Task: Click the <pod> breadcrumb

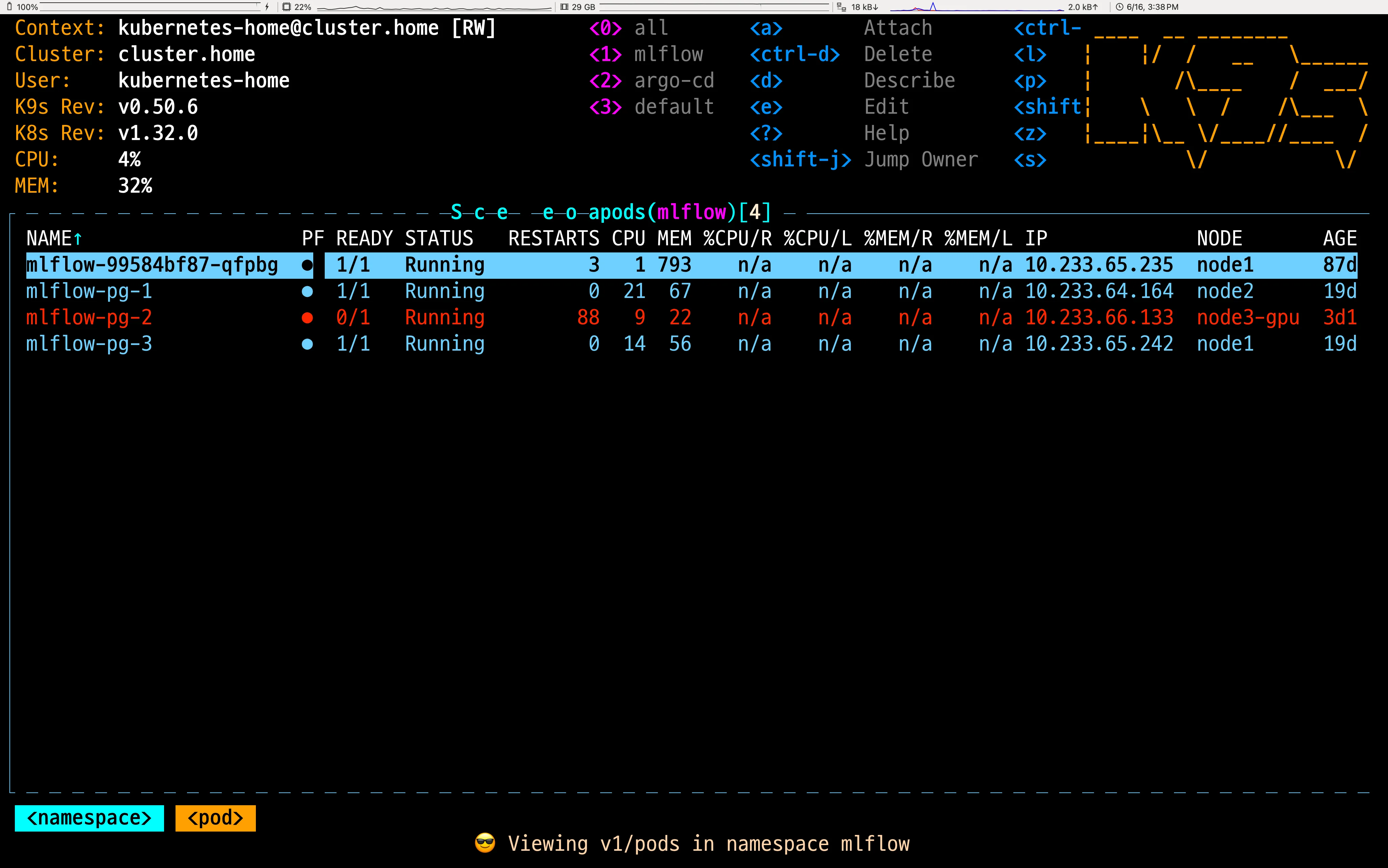Action: [x=215, y=817]
